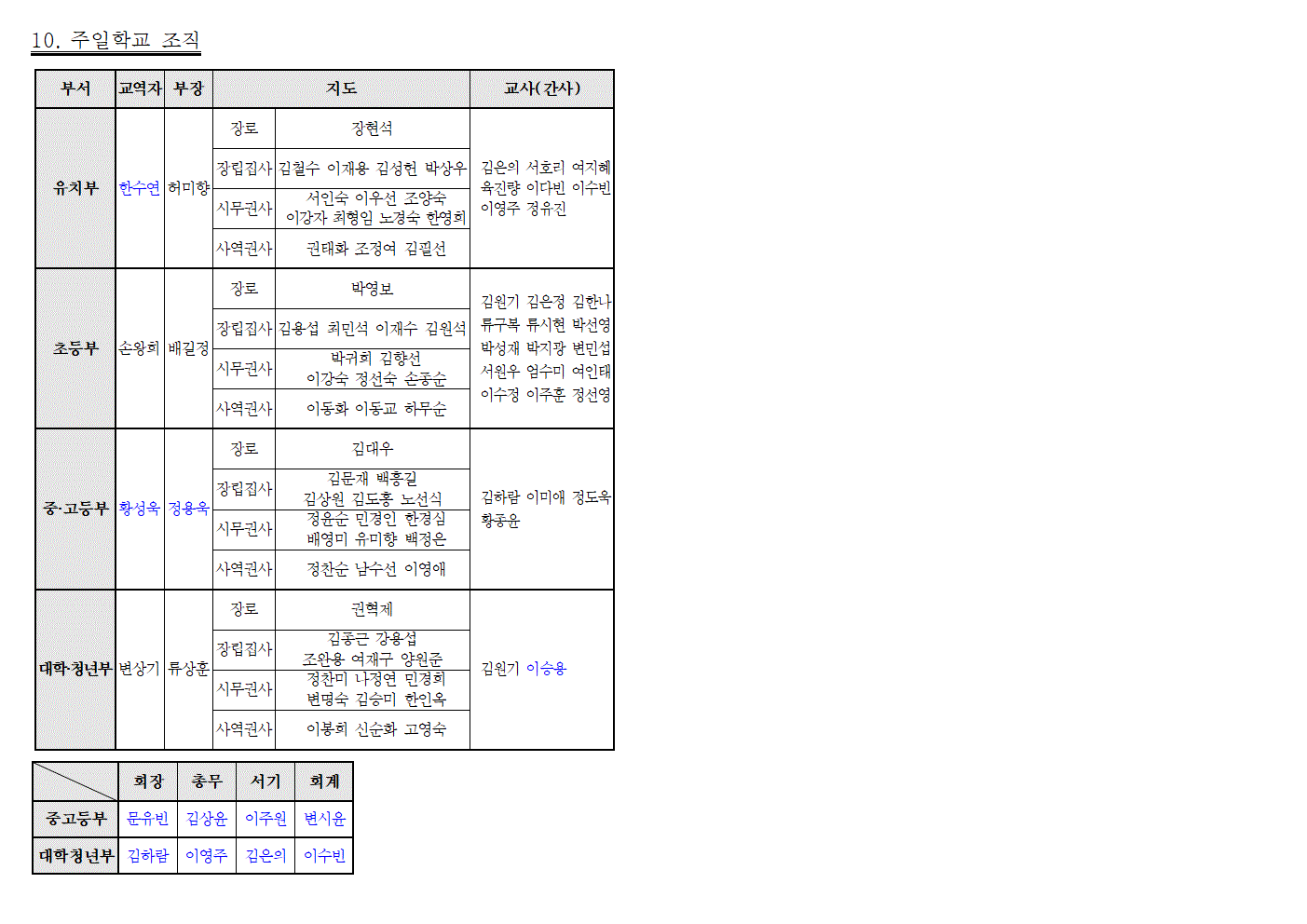Viewport: 1307px width, 924px height.
Task: Click the '대학·청년부' department cell in main table
Action: click(x=75, y=669)
